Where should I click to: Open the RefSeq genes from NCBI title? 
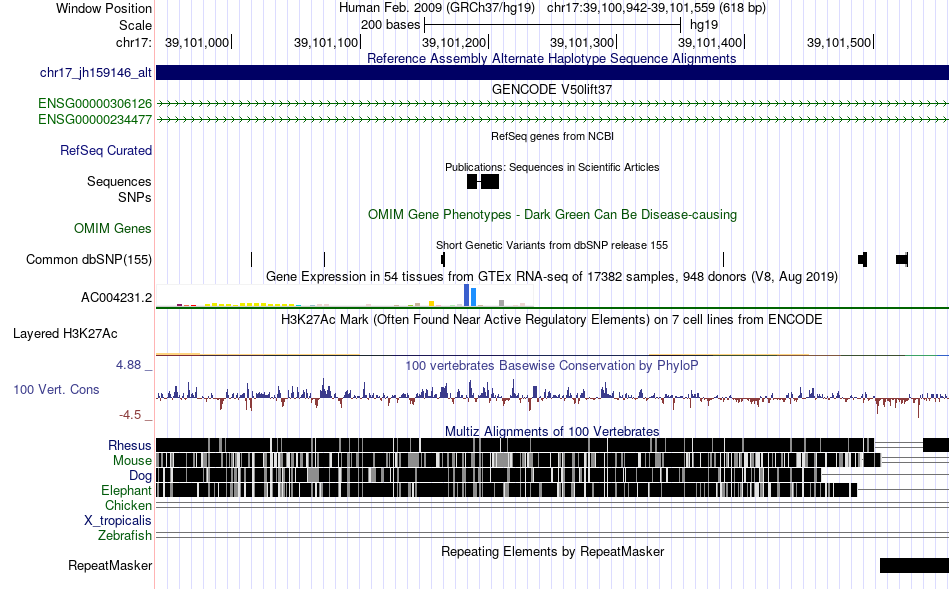[x=552, y=136]
